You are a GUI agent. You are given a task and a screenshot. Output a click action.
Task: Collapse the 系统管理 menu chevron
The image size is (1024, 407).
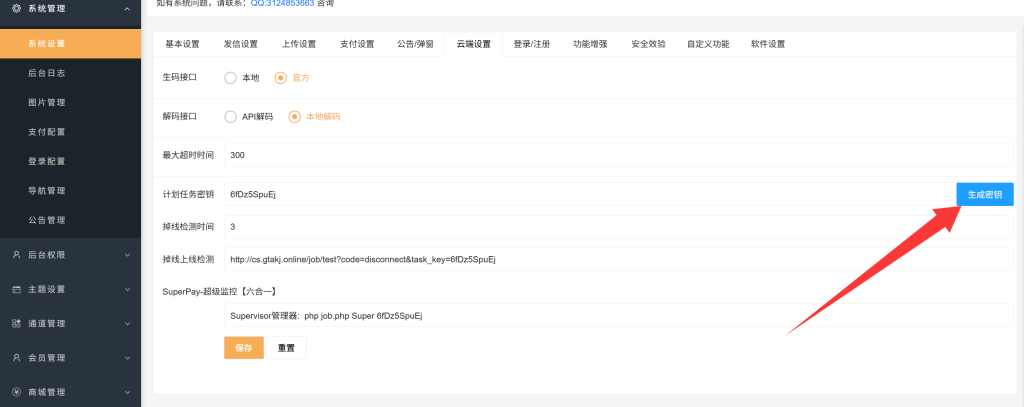point(127,9)
